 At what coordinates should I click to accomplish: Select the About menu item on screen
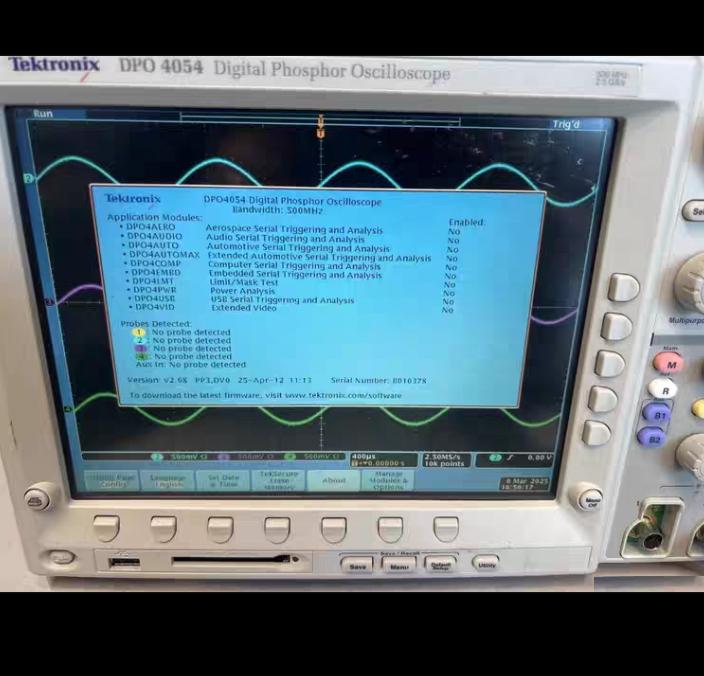pyautogui.click(x=334, y=481)
